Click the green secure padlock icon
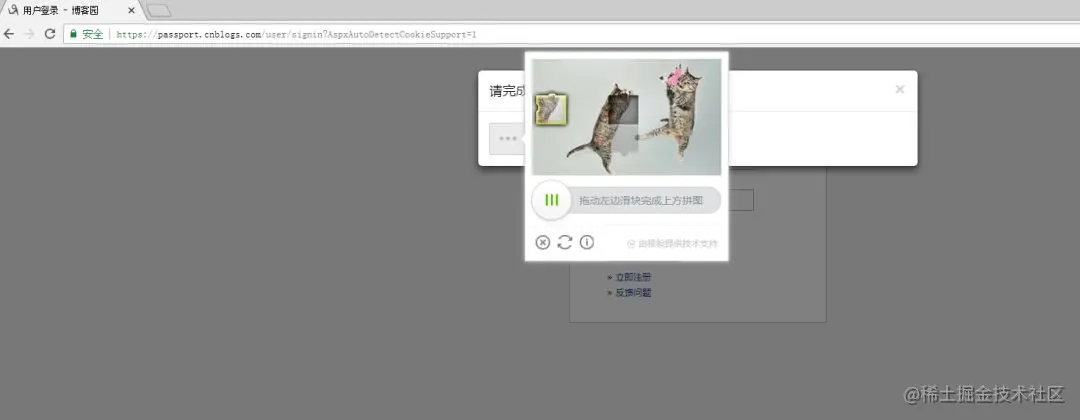Viewport: 1080px width, 420px height. pos(73,34)
